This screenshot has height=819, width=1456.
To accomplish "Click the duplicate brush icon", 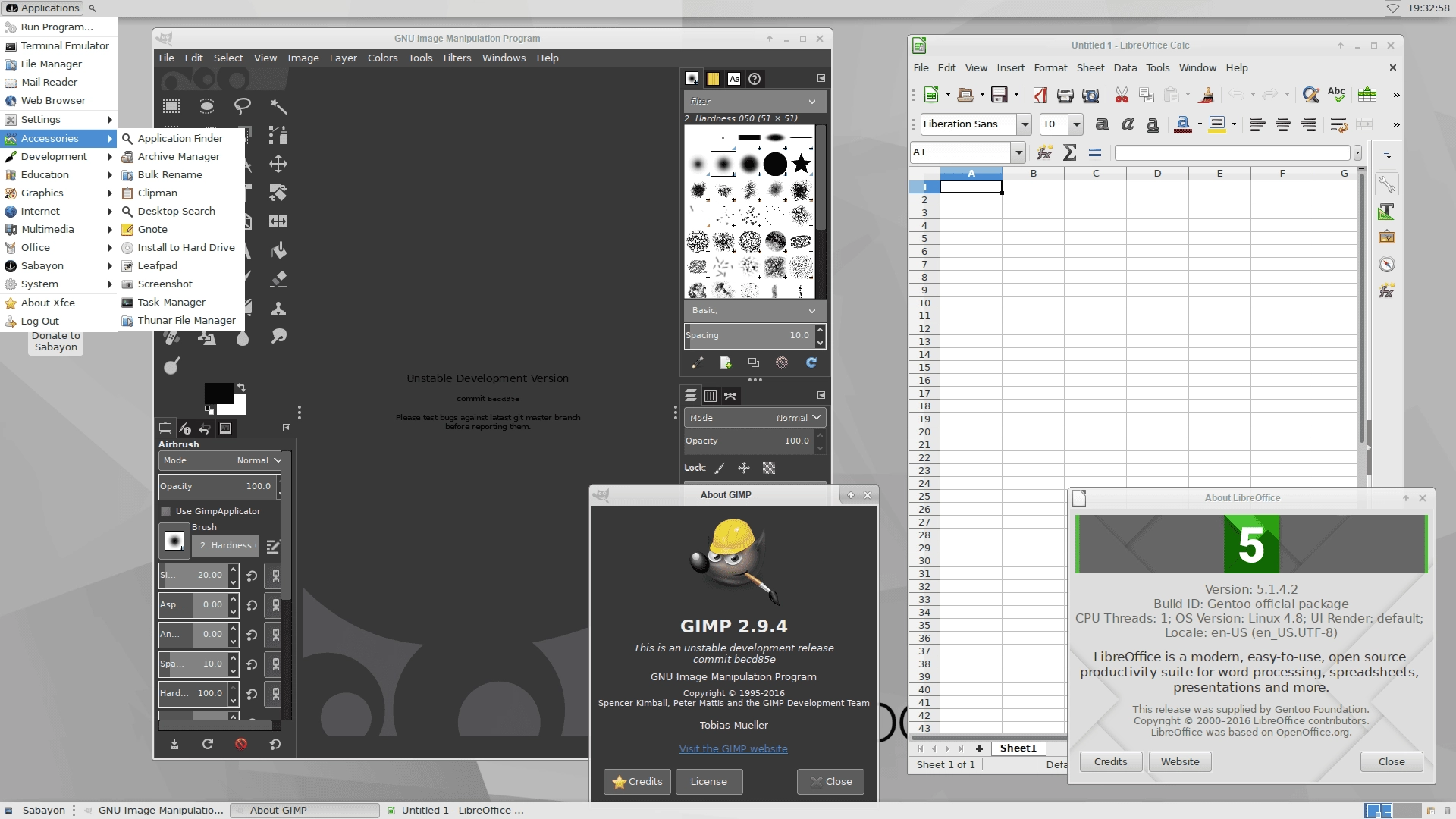I will point(754,362).
